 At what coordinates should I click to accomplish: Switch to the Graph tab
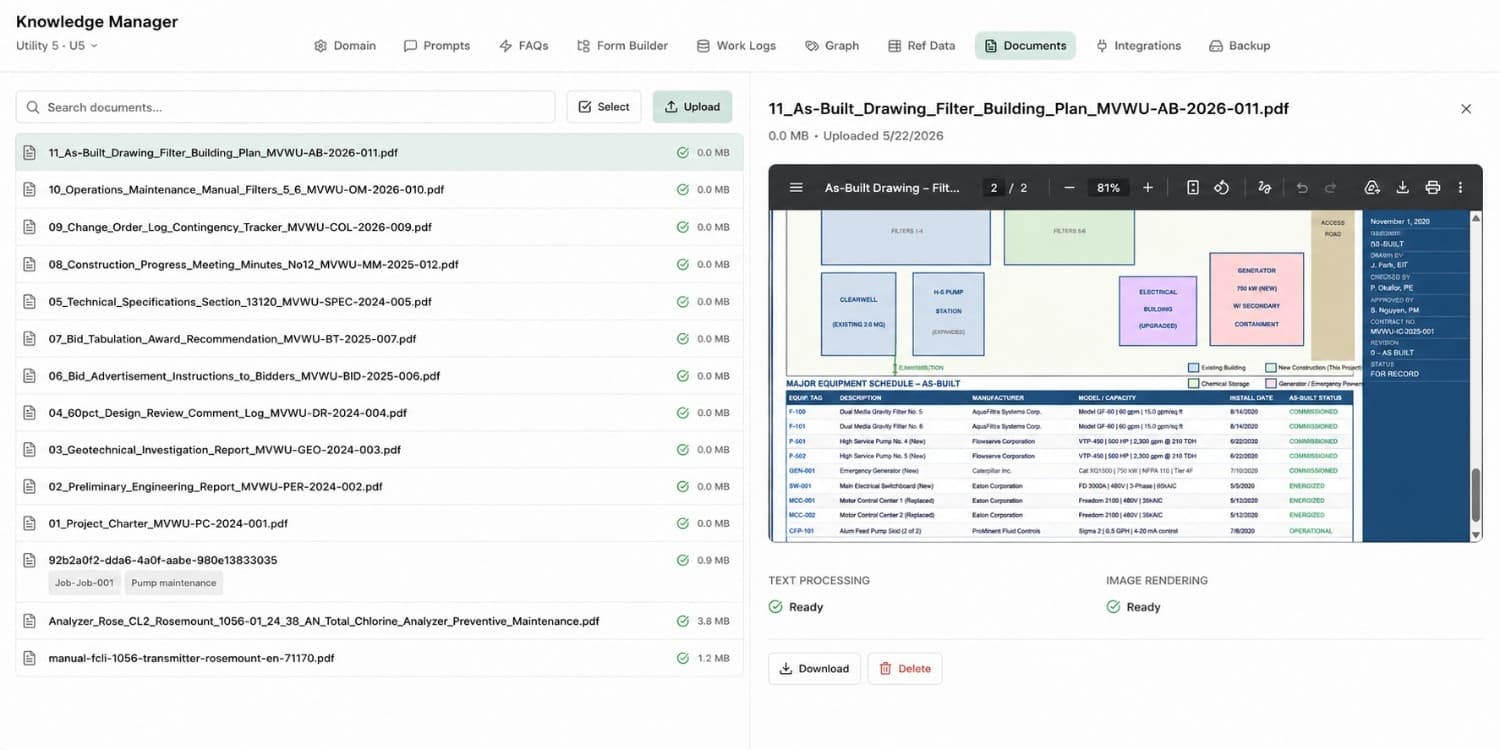click(x=832, y=45)
